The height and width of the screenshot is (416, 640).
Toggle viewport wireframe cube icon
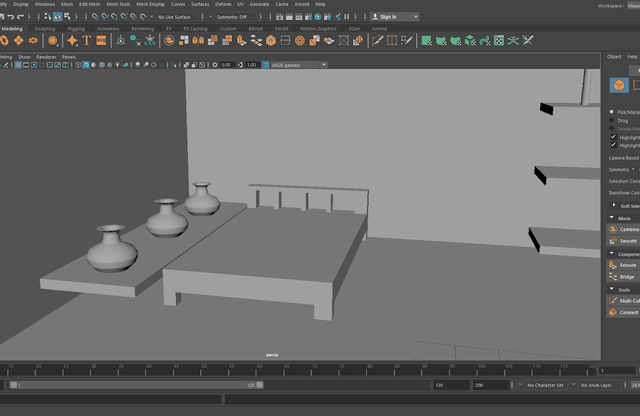(78, 65)
